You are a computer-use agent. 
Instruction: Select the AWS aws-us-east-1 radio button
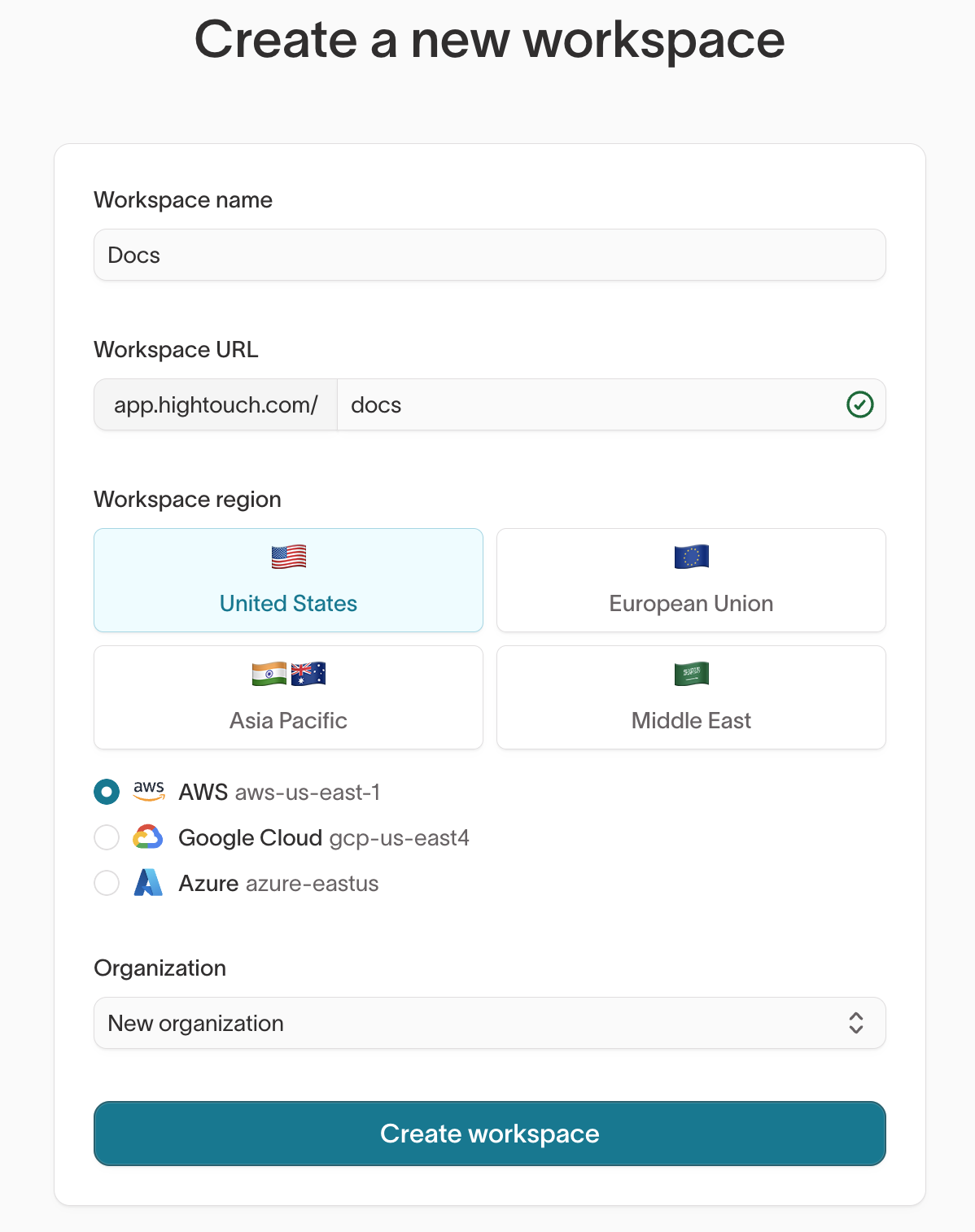(x=106, y=792)
